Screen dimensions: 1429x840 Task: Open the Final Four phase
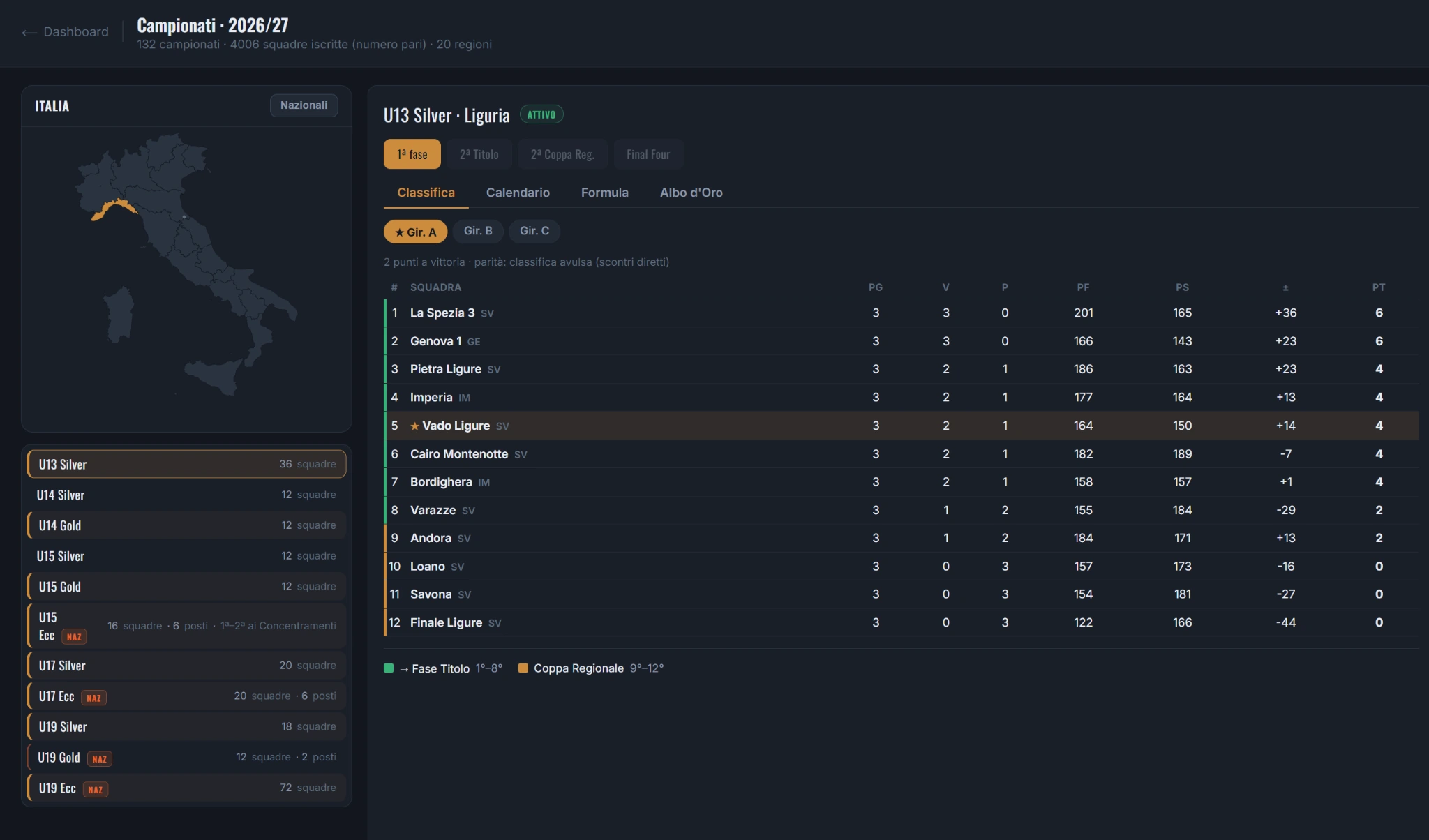[x=648, y=154]
